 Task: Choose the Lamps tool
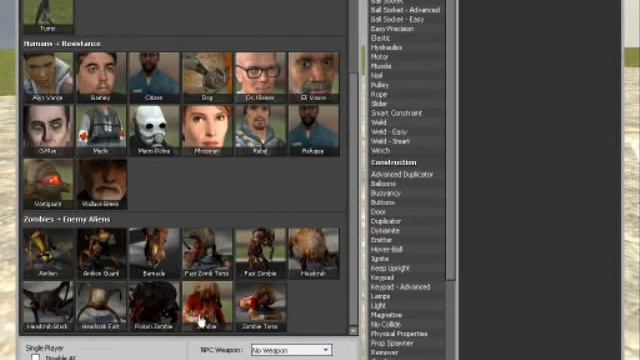(x=380, y=296)
